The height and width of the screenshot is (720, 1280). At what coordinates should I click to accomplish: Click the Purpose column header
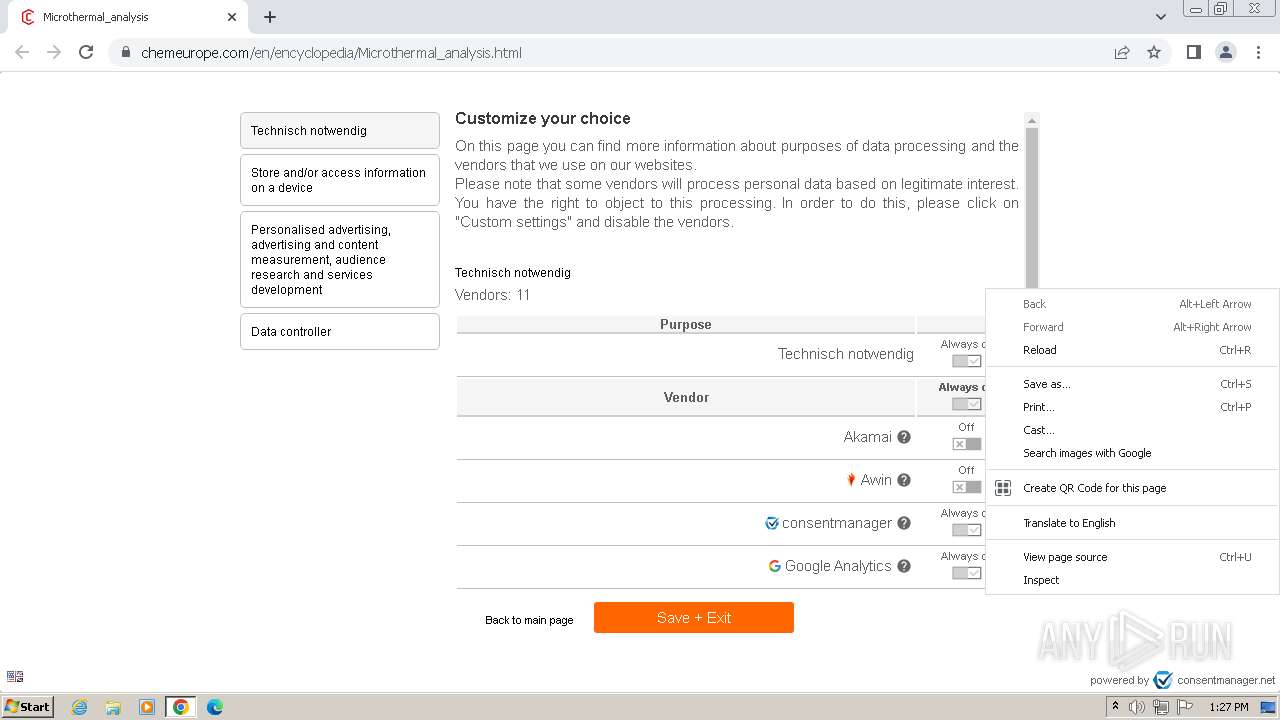click(x=686, y=324)
